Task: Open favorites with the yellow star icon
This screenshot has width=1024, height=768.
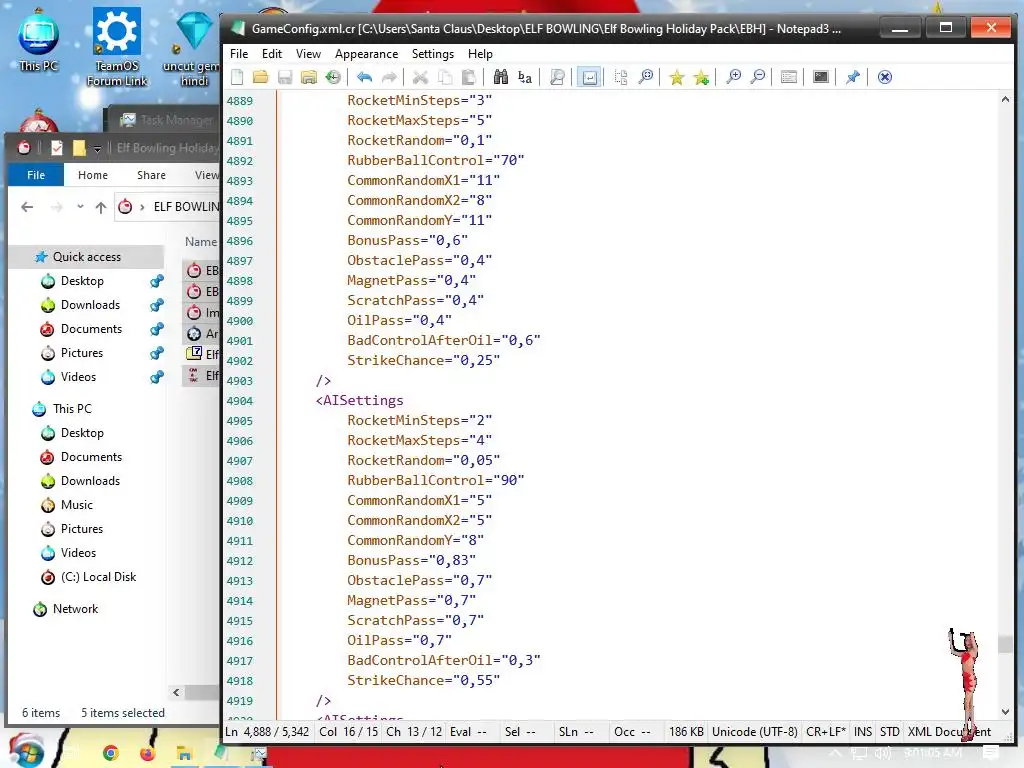Action: (x=677, y=77)
